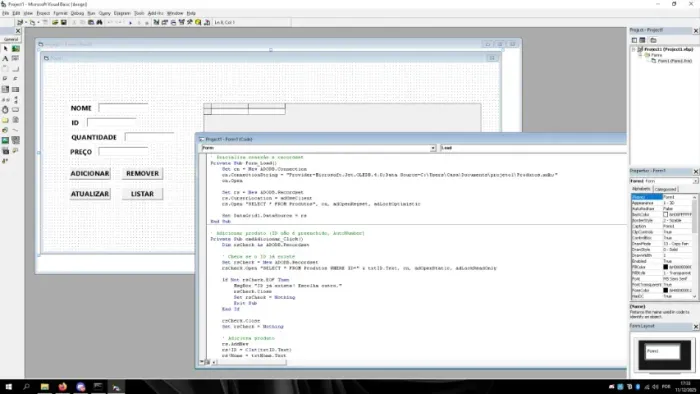Select the OLE tool in toolbox
Image resolution: width=700 pixels, height=394 pixels.
(5, 150)
